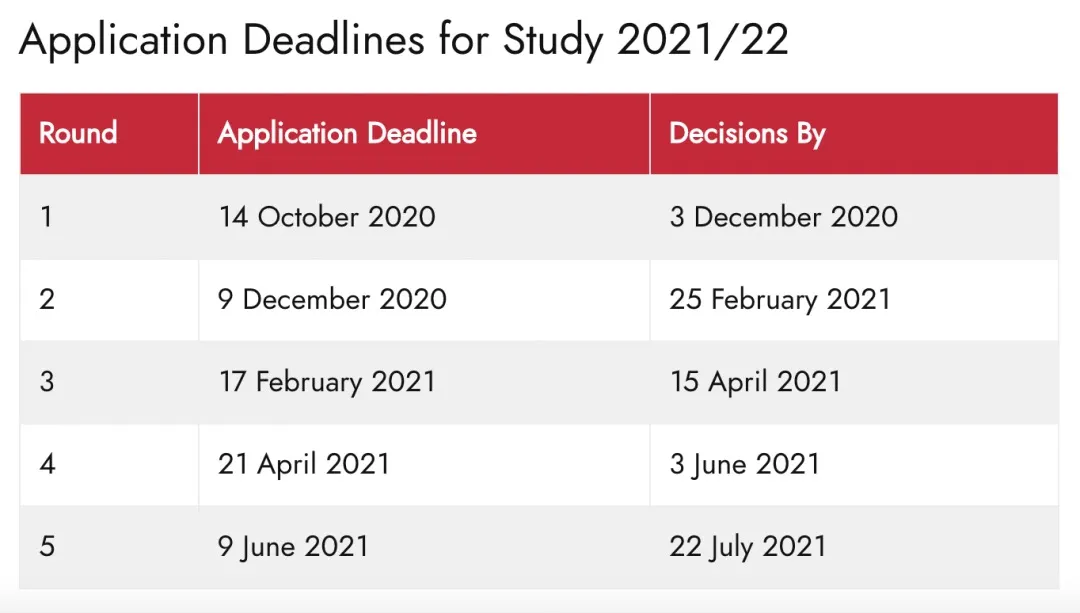This screenshot has width=1080, height=613.
Task: Select the round number 3 cell
Action: 47,381
